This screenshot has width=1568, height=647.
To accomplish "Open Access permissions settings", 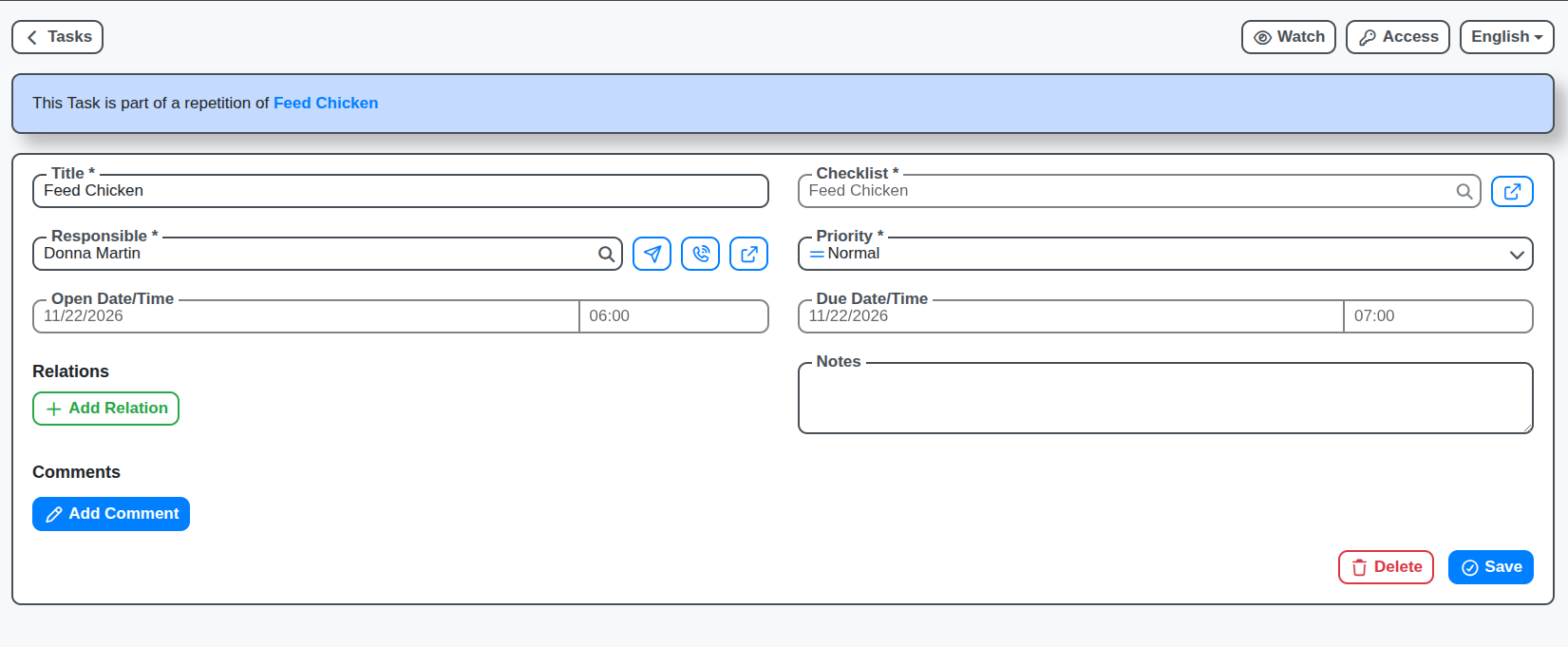I will tap(1397, 37).
